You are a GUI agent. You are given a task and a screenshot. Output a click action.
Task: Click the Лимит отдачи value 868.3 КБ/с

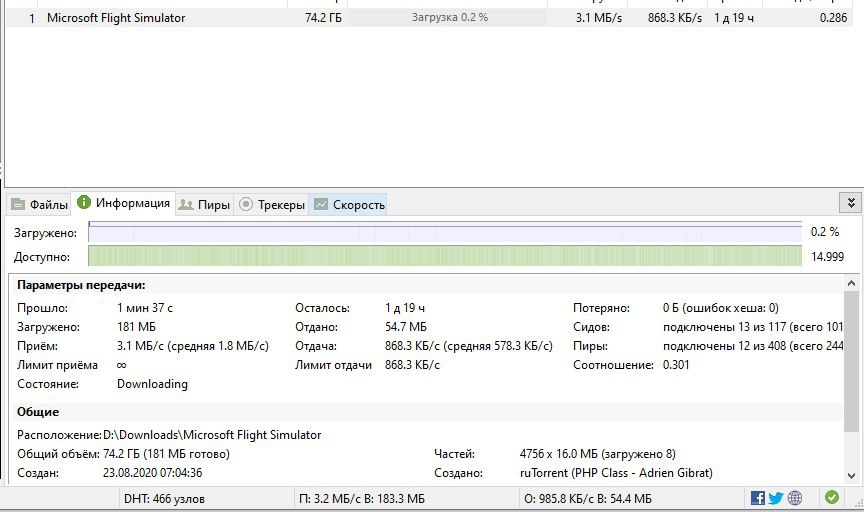pos(412,365)
